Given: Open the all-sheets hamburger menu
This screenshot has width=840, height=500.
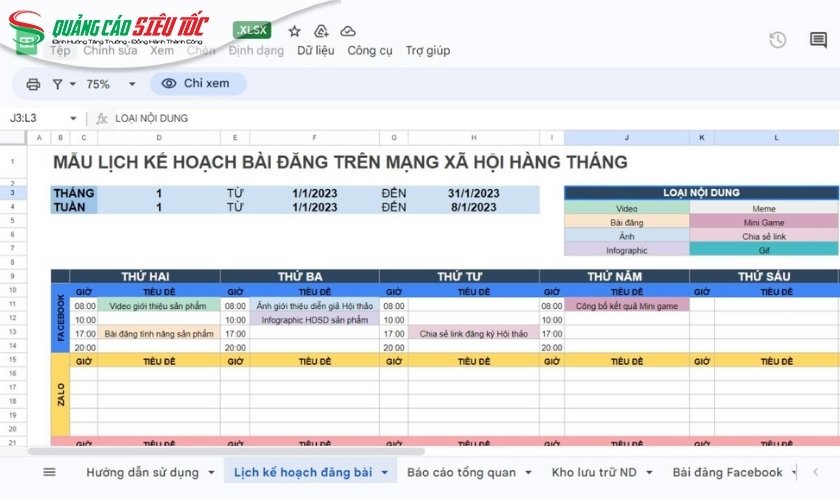Looking at the screenshot, I should tap(49, 472).
